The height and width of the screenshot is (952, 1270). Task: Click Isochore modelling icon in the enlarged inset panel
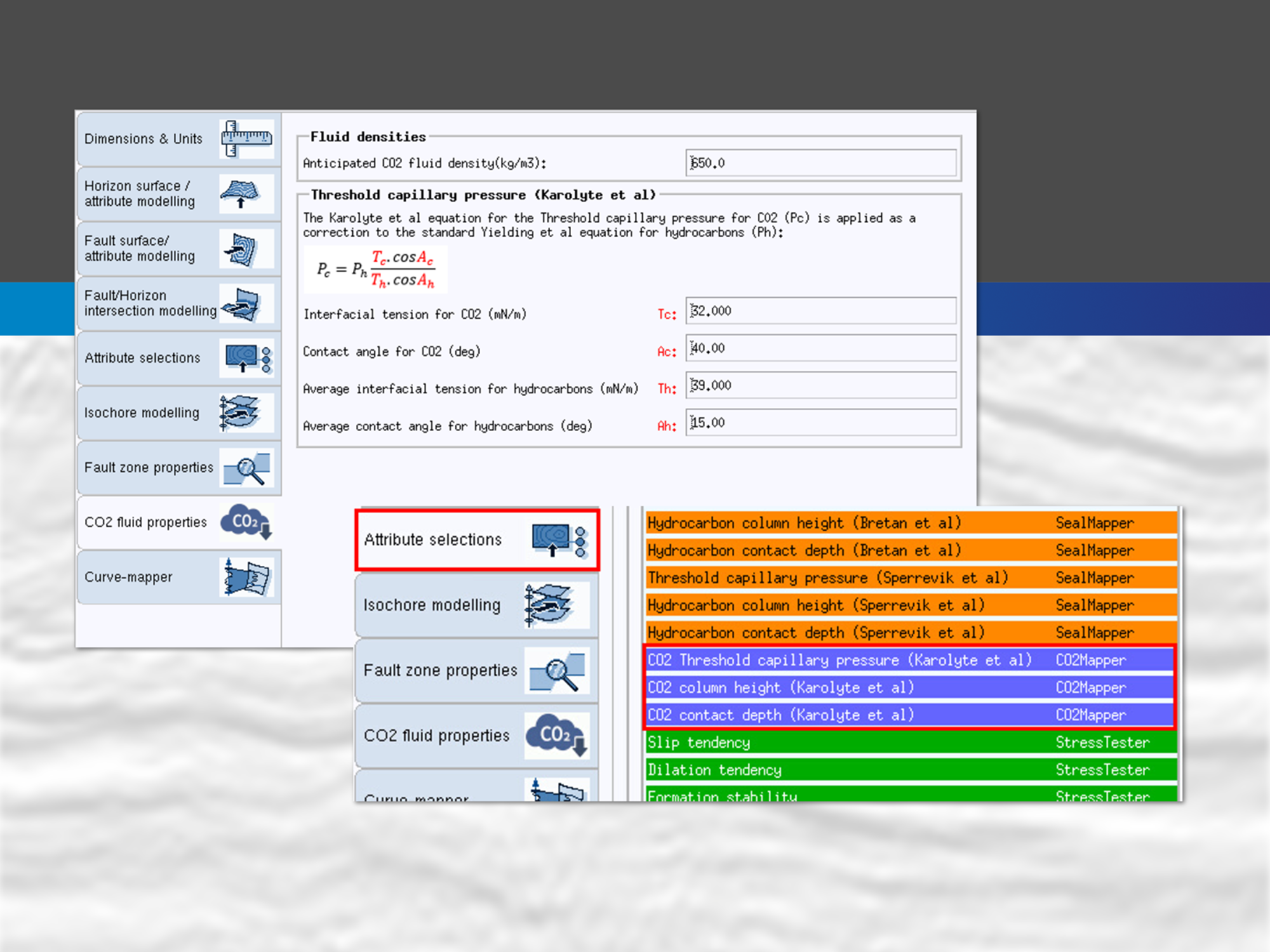coord(557,605)
